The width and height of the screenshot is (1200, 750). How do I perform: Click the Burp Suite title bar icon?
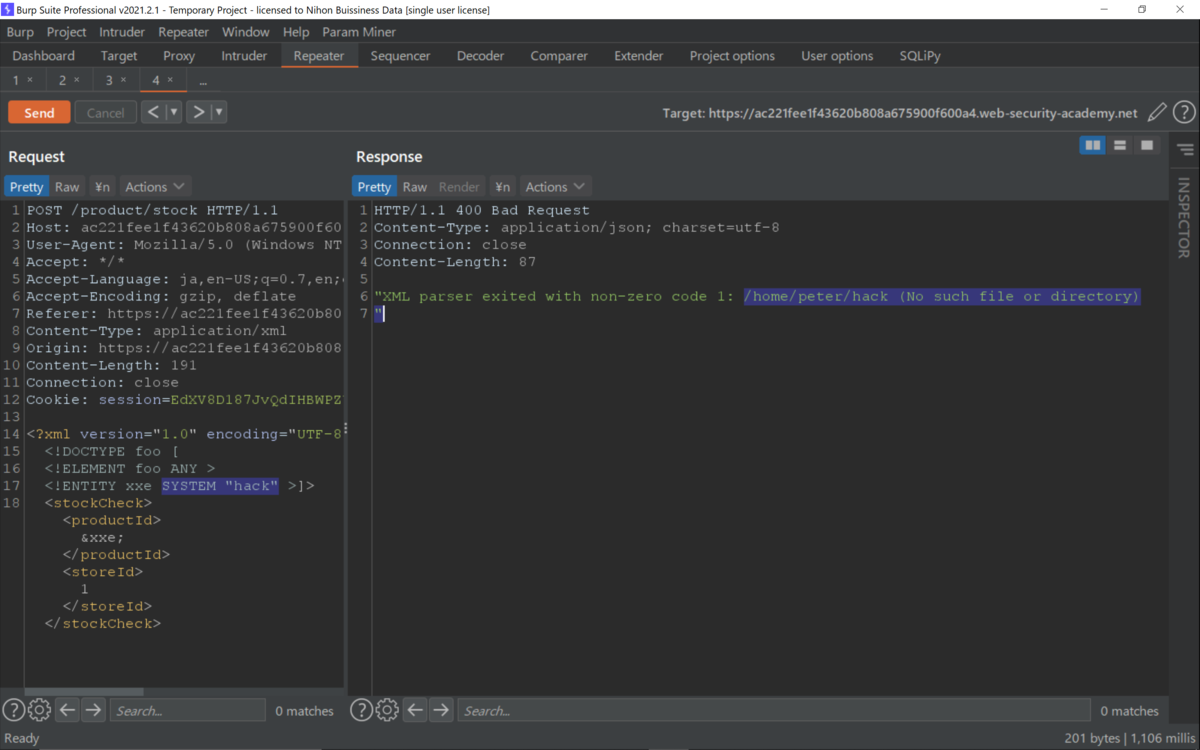9,9
